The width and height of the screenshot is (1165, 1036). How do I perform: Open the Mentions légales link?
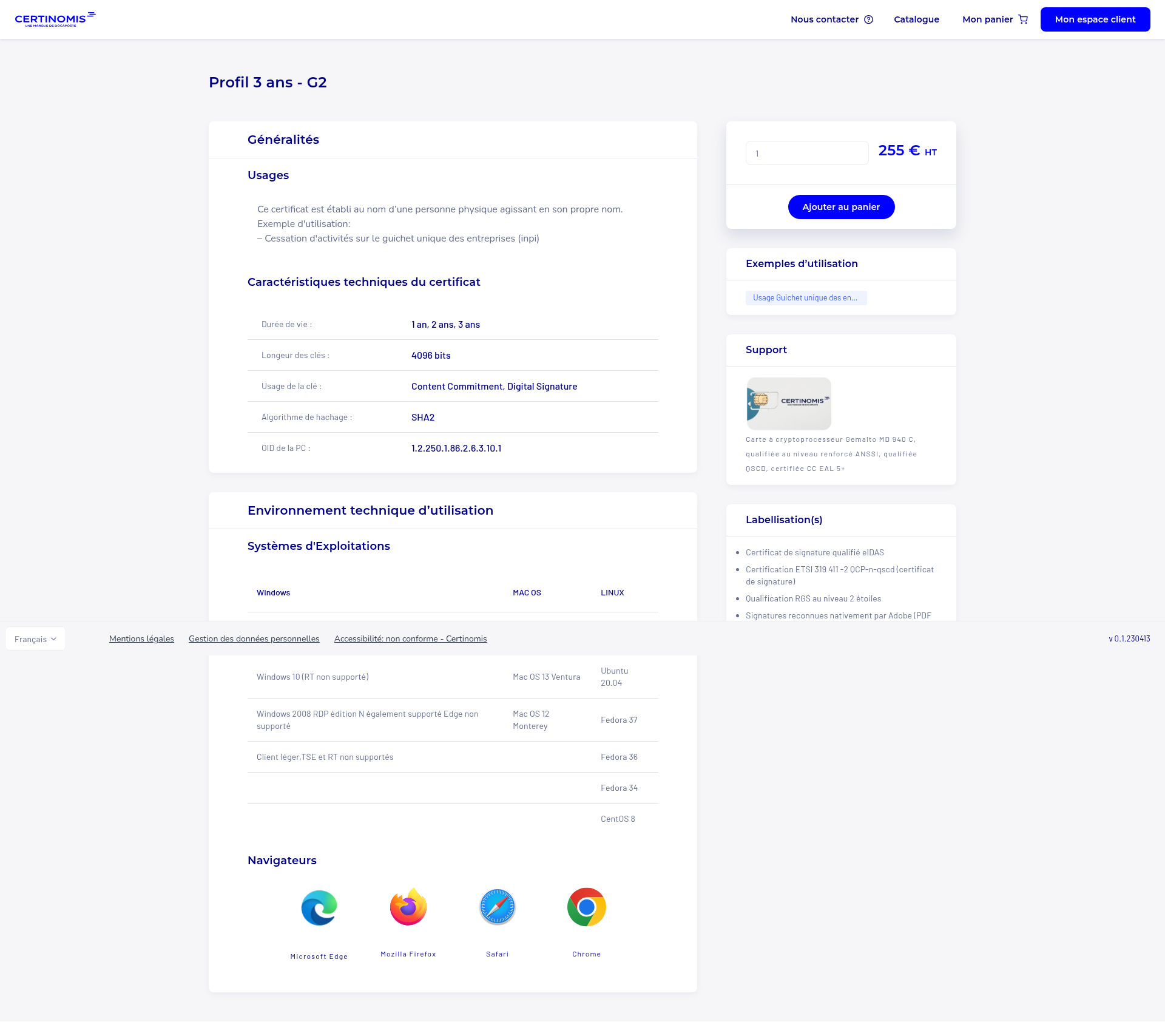coord(141,639)
